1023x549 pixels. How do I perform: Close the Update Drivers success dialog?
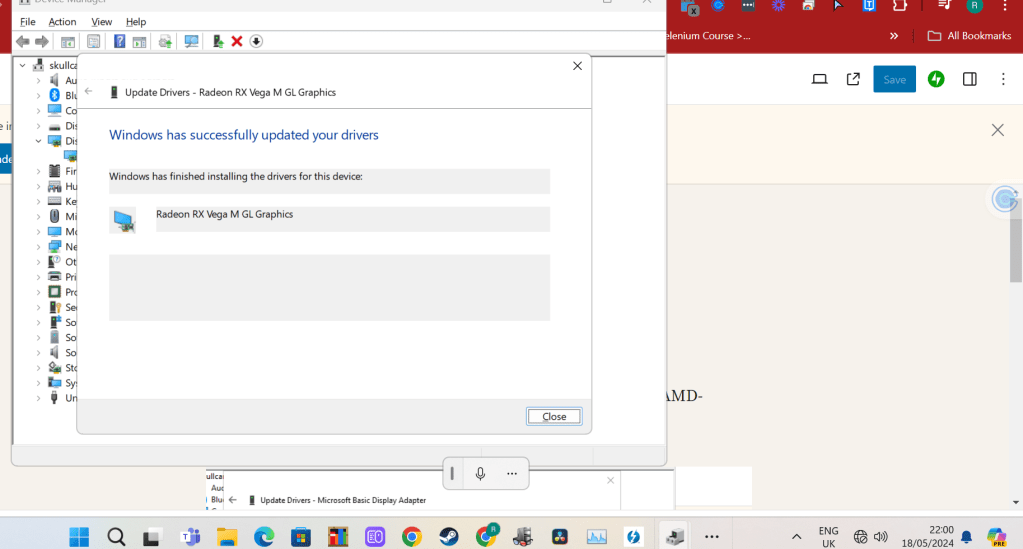click(x=554, y=416)
